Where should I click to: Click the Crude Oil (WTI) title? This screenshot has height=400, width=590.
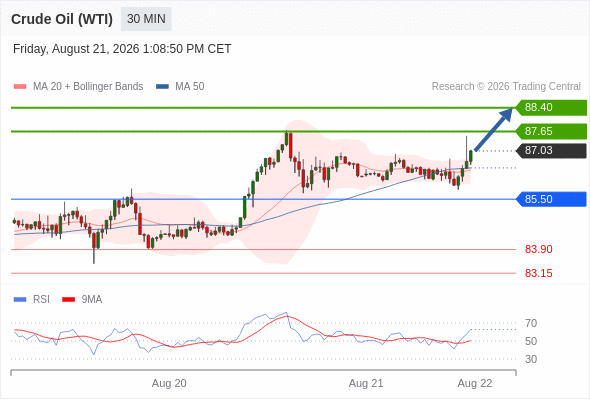62,19
